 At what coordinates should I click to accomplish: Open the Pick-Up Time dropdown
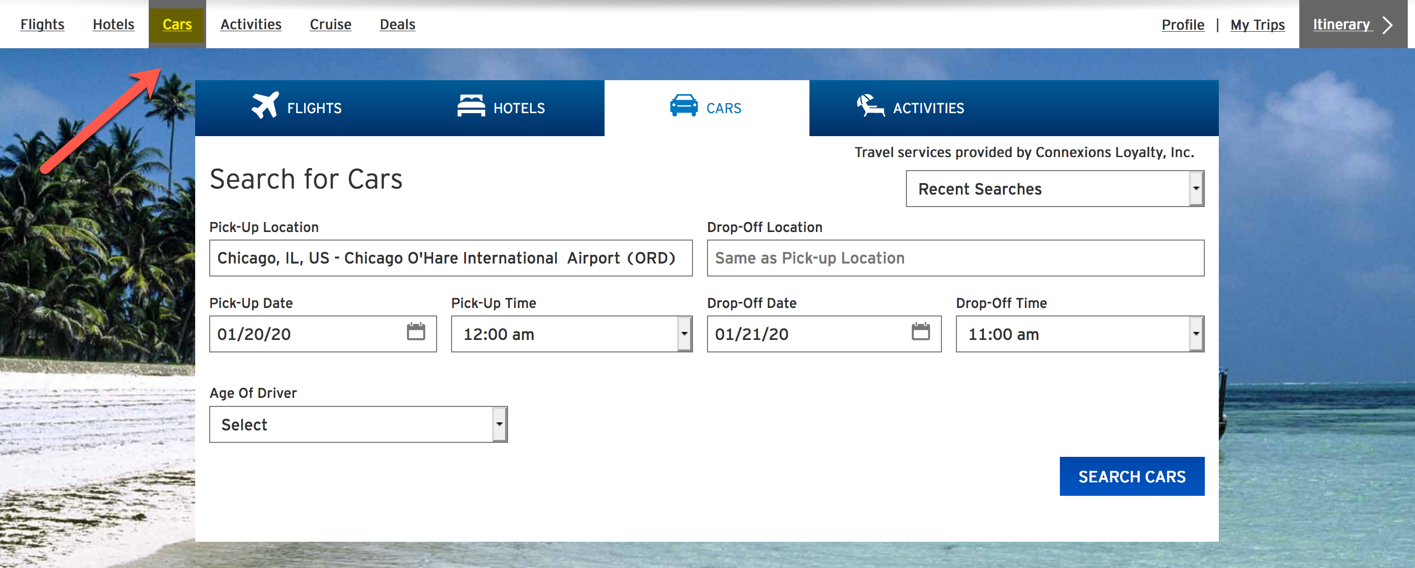tap(572, 334)
